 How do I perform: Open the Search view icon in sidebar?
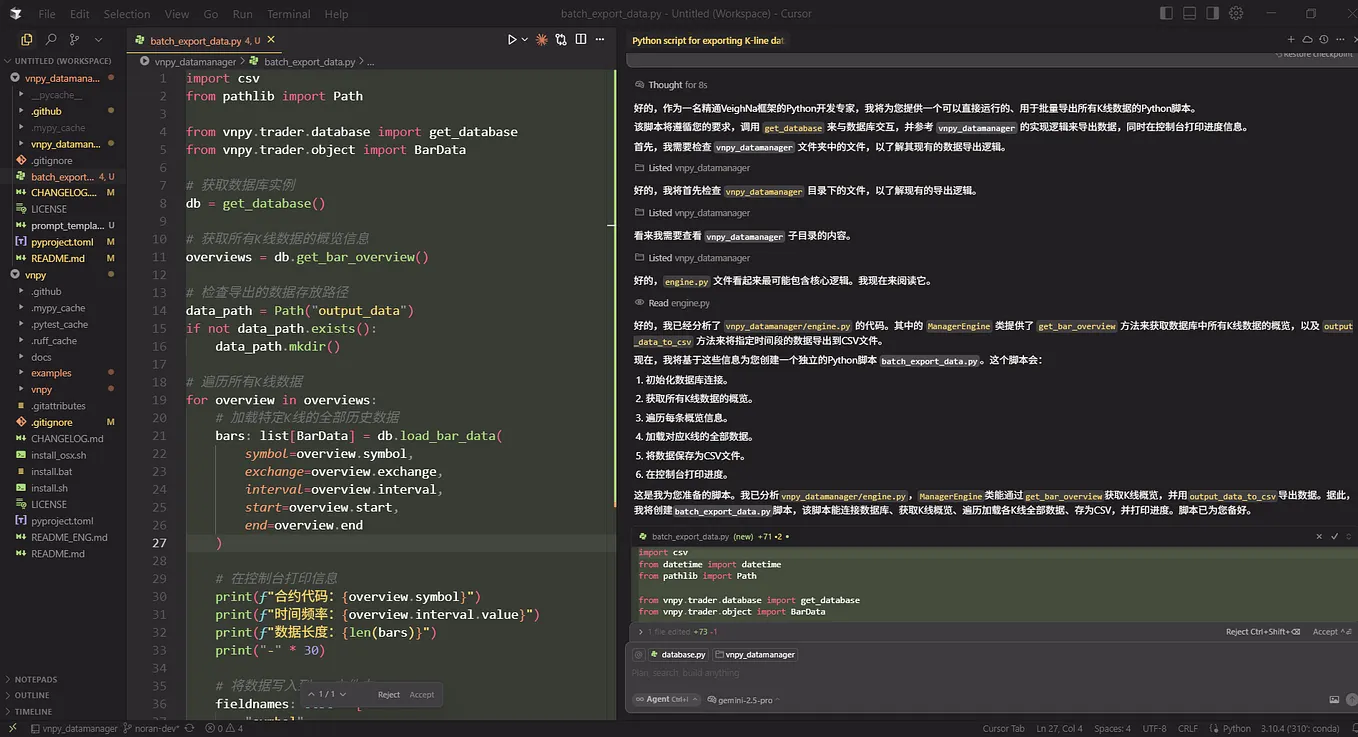click(x=50, y=39)
